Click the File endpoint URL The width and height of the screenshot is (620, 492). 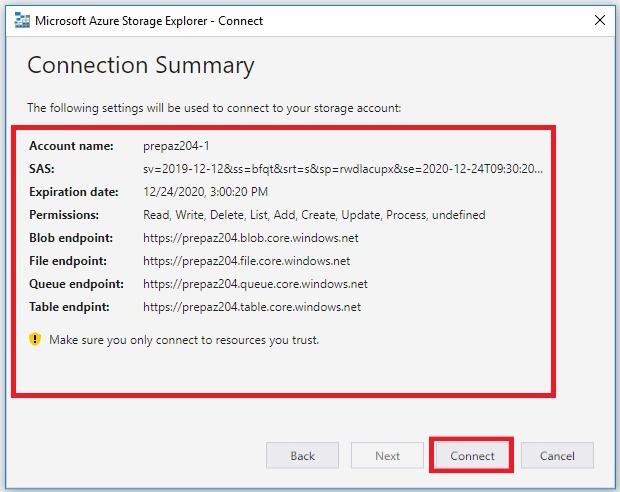[x=247, y=261]
